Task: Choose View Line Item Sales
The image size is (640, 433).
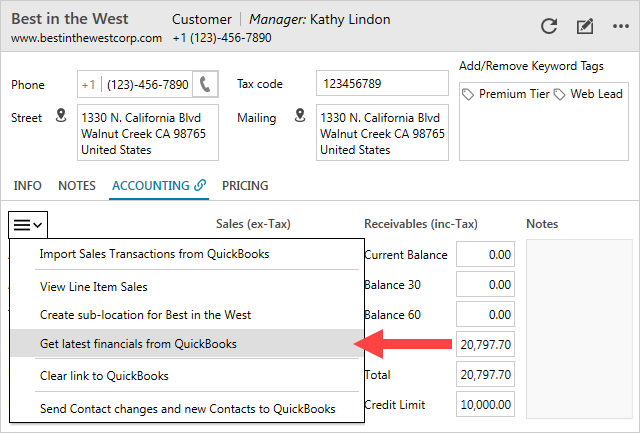Action: (x=93, y=287)
